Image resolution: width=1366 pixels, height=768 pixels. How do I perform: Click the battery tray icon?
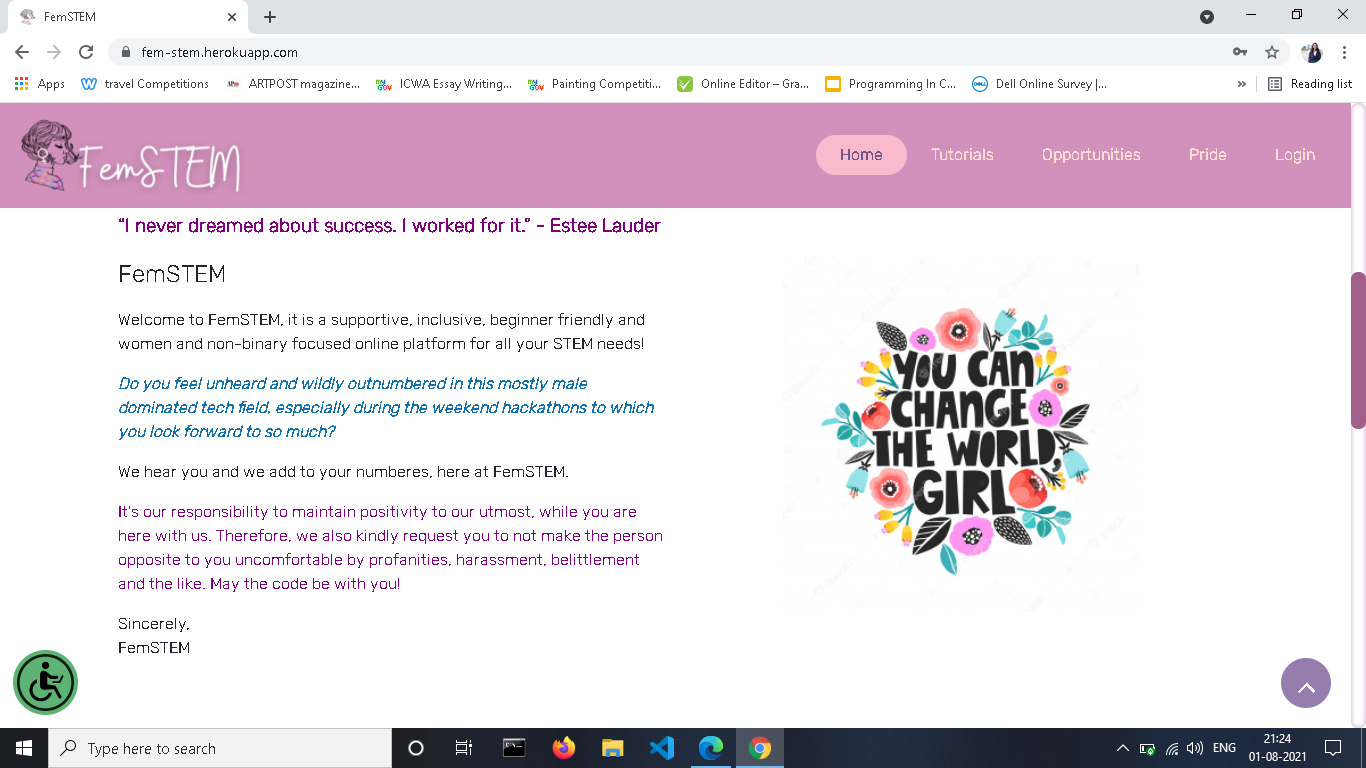[1148, 748]
